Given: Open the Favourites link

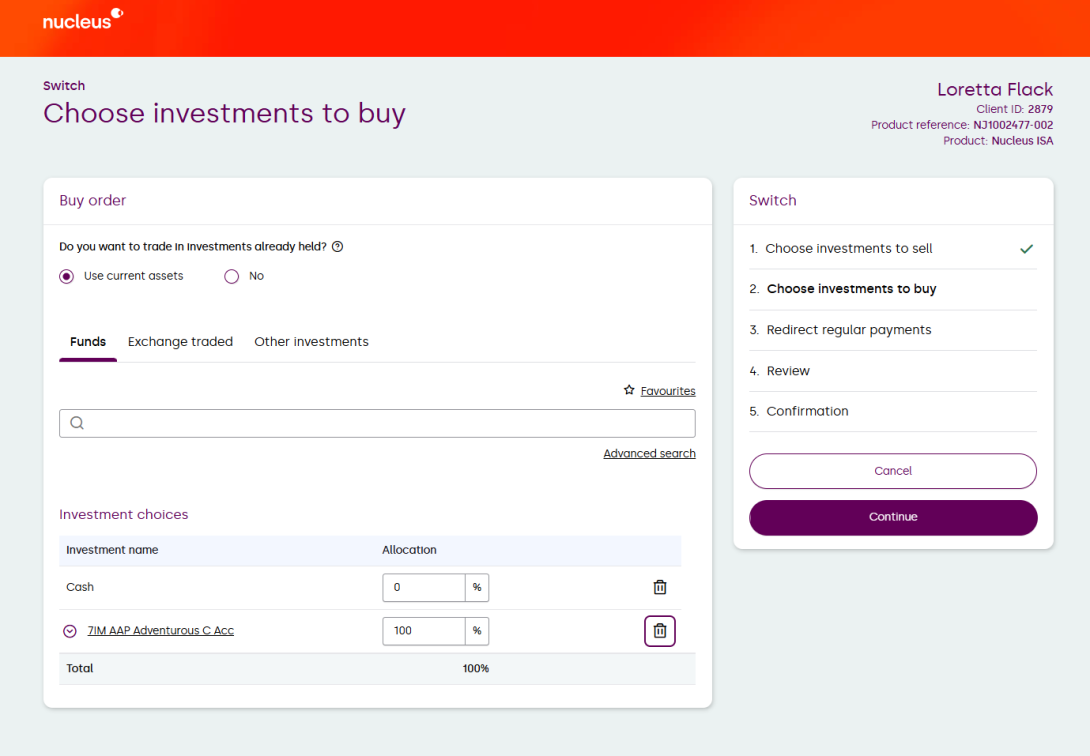Looking at the screenshot, I should 667,391.
